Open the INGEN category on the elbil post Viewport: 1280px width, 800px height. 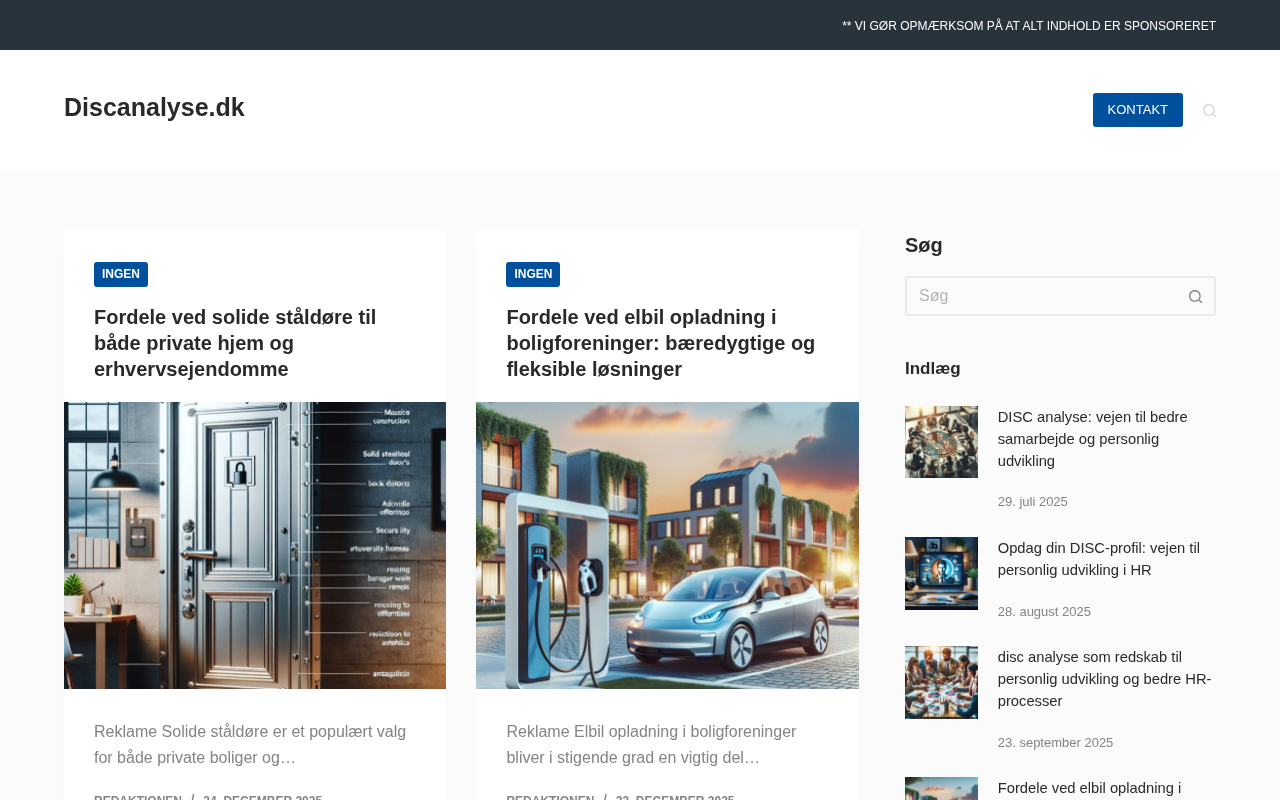pyautogui.click(x=533, y=274)
